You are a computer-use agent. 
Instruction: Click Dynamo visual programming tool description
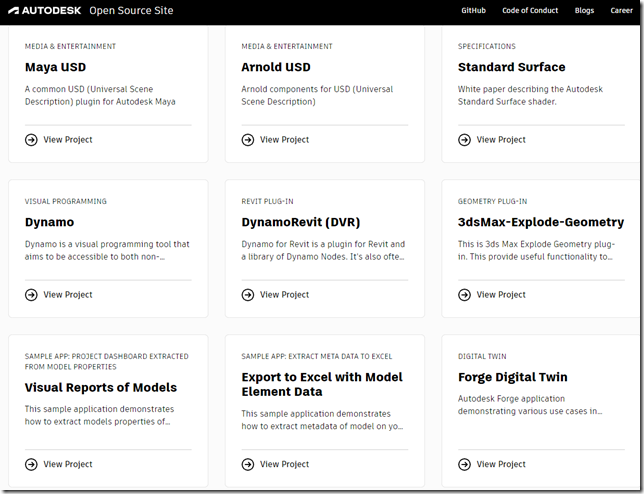point(107,250)
